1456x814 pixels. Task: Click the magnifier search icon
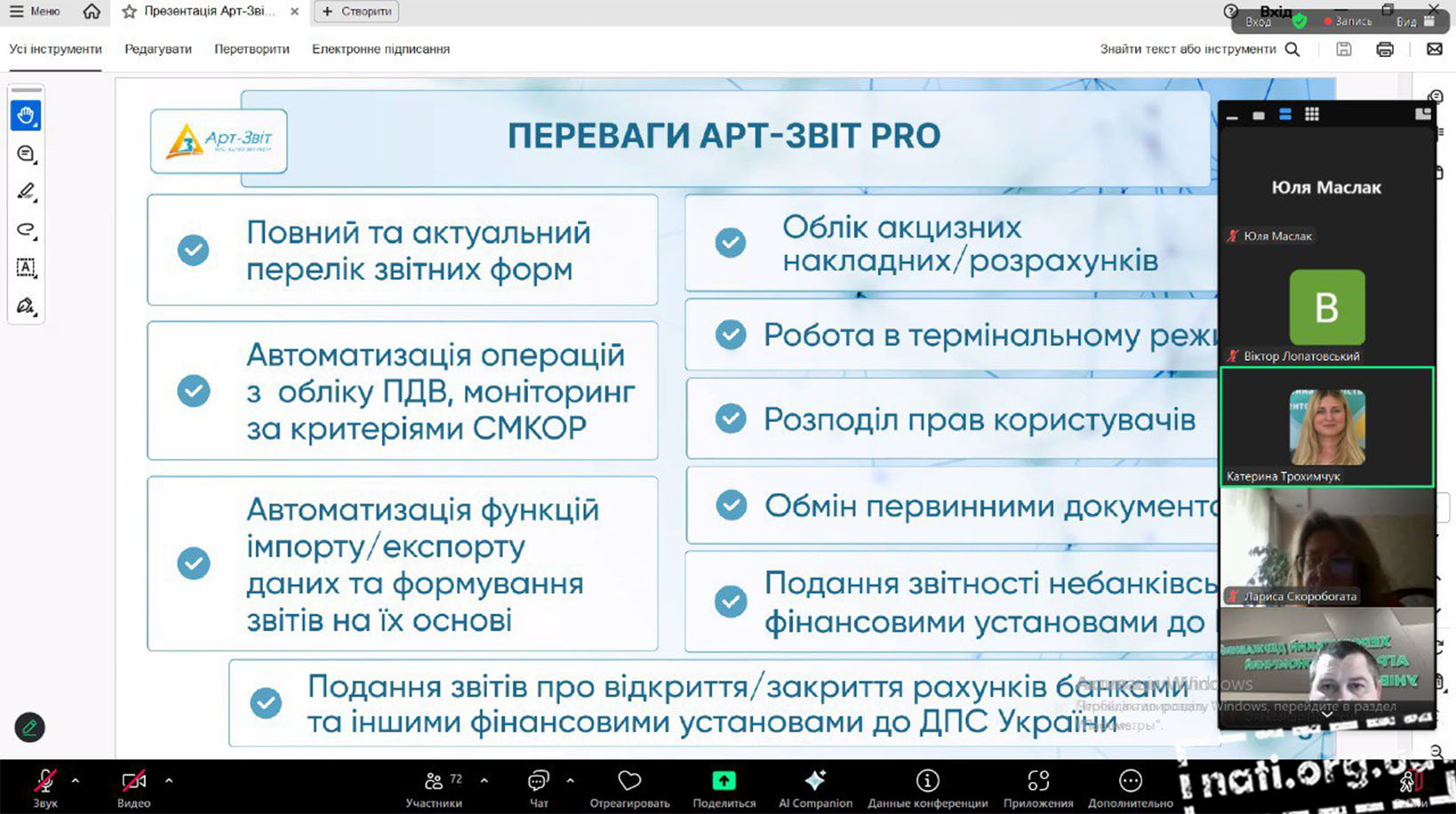click(1292, 50)
